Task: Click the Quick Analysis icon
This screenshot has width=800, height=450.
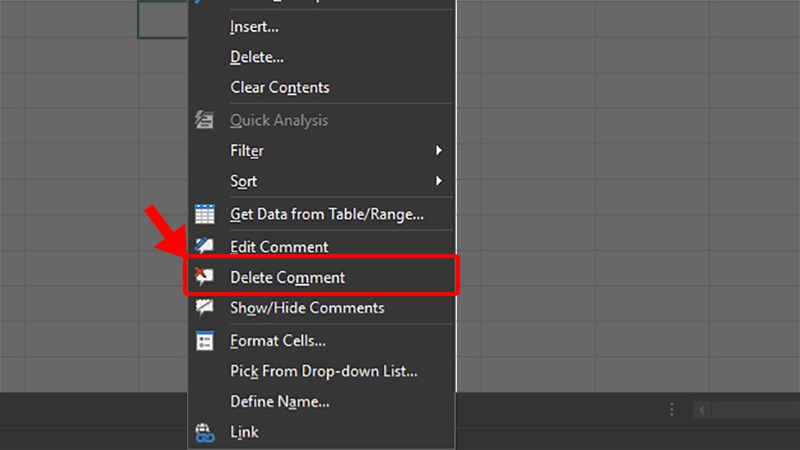Action: pos(204,120)
